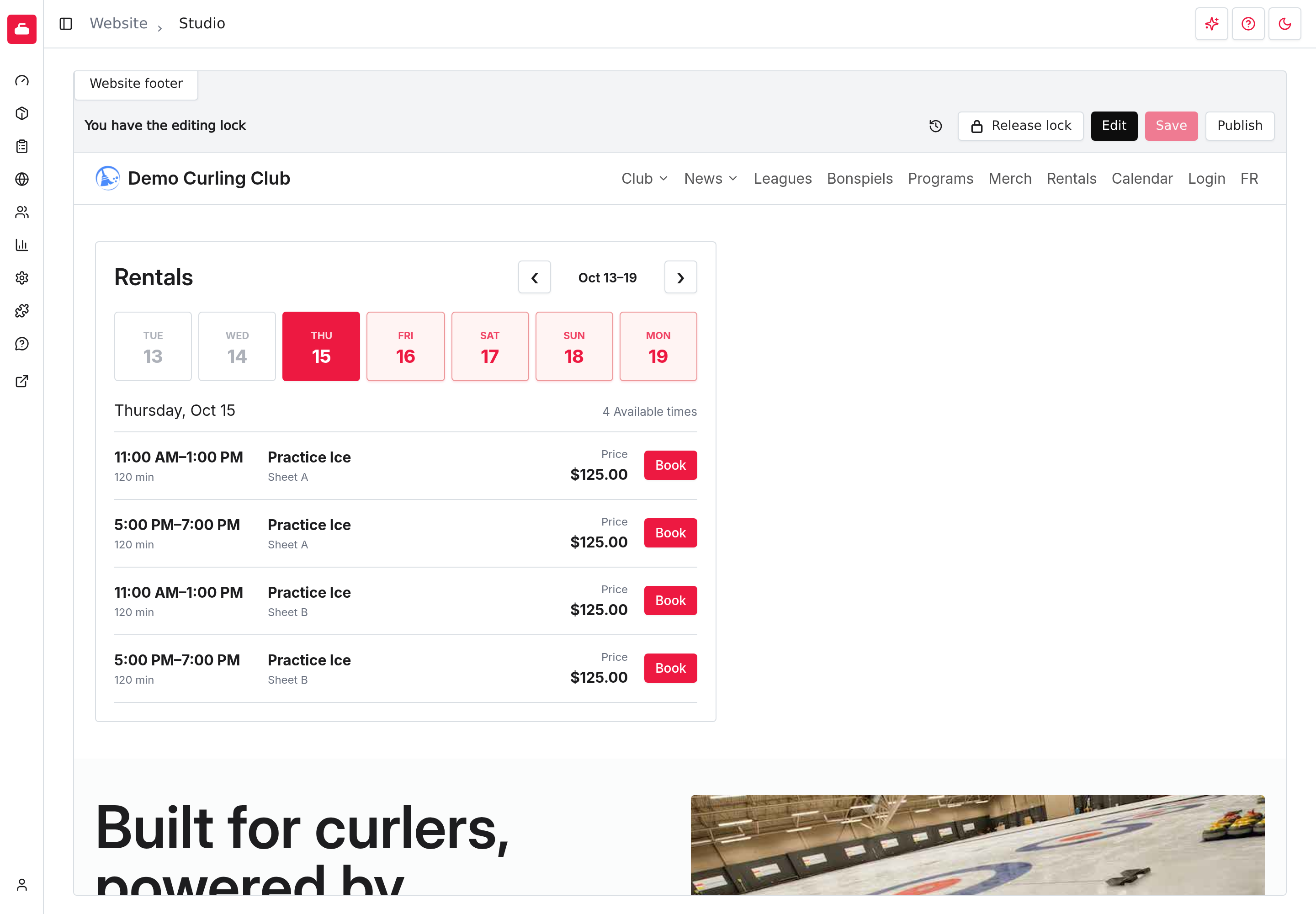Image resolution: width=1316 pixels, height=914 pixels.
Task: Open the Rentals nav item
Action: pyautogui.click(x=1072, y=179)
